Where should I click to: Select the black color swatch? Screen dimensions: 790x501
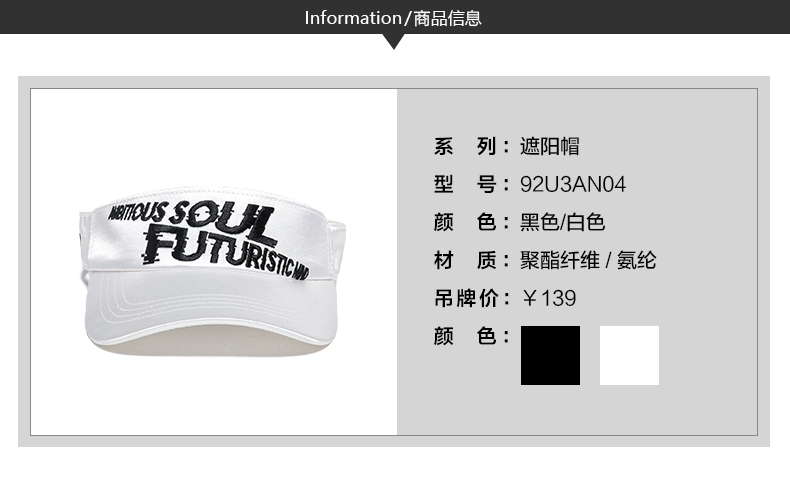coord(550,355)
